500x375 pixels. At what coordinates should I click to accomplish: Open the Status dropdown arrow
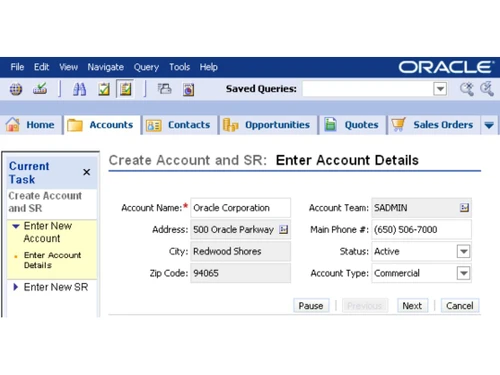(x=463, y=251)
